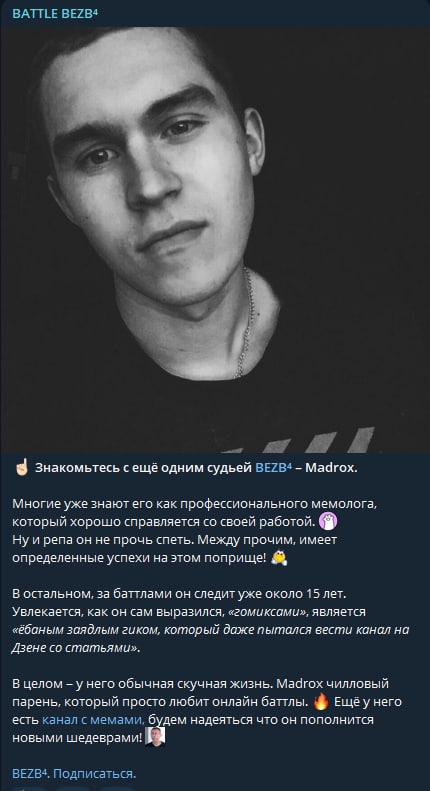
Task: Click the «Подписаться» subscribe link
Action: [94, 773]
